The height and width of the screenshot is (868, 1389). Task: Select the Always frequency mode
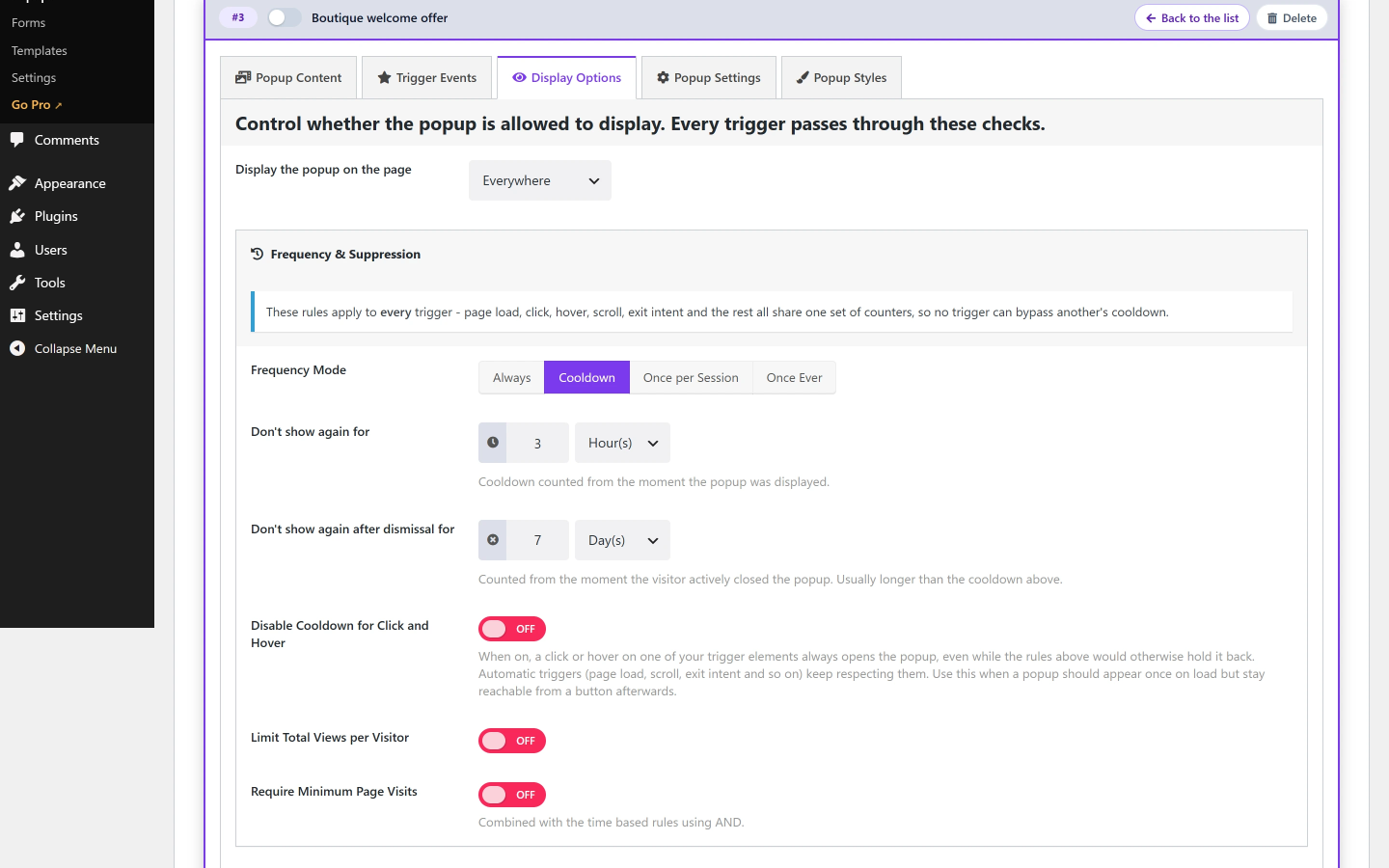512,378
